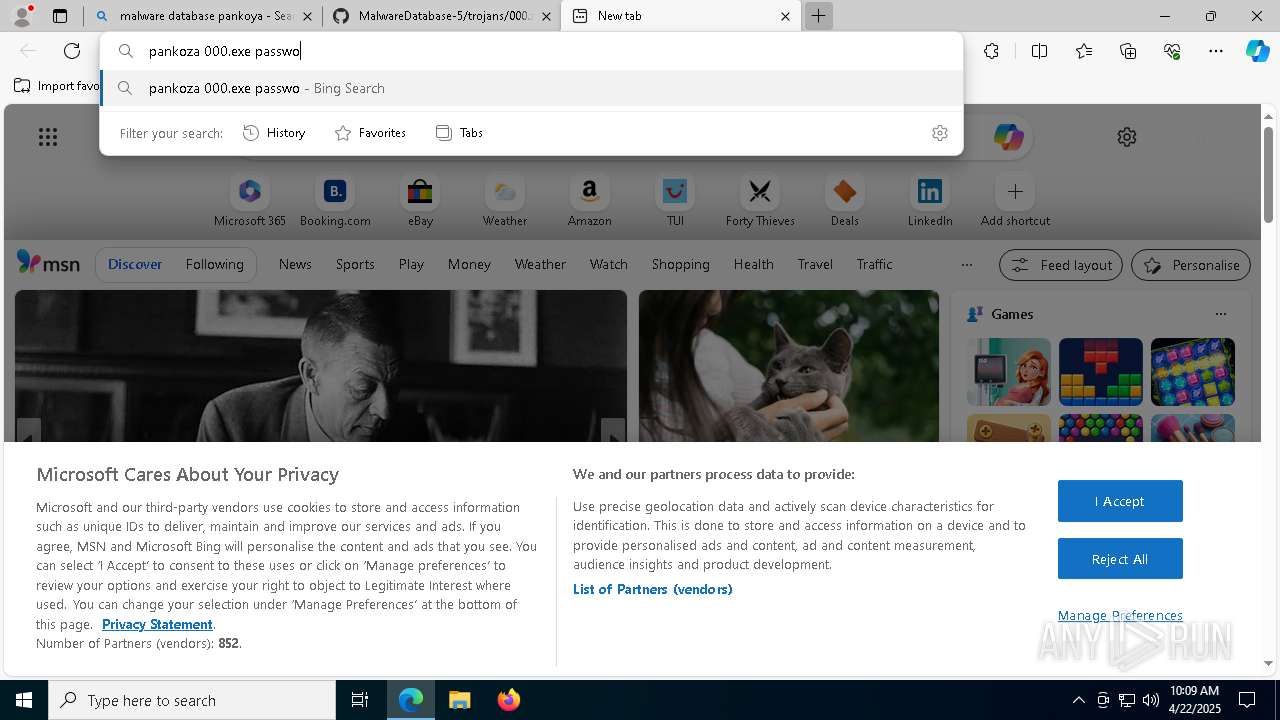Open Task View on taskbar

[x=361, y=700]
